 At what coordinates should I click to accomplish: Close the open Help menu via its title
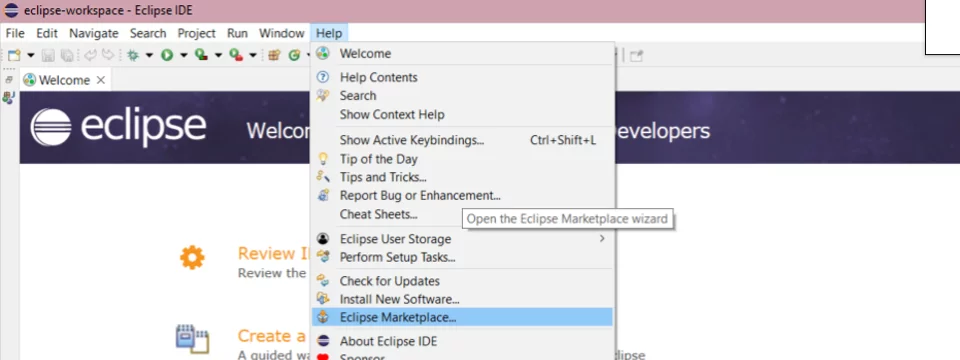coord(329,33)
